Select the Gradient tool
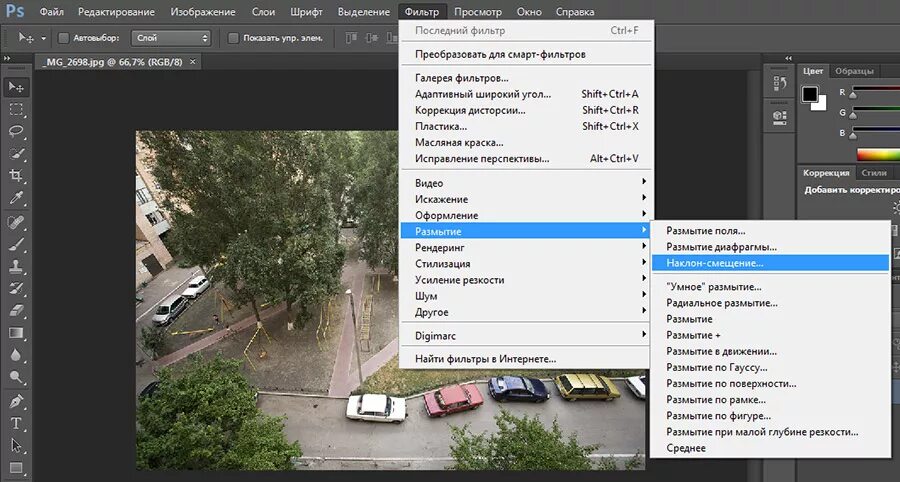 click(15, 333)
